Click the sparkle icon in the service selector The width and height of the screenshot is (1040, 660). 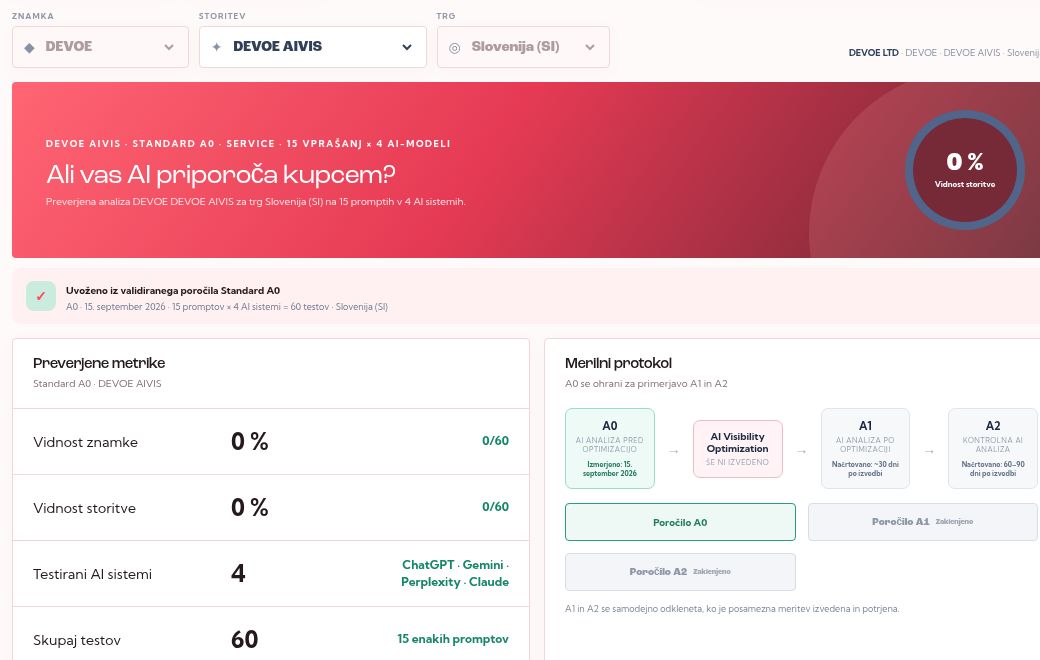tap(216, 47)
